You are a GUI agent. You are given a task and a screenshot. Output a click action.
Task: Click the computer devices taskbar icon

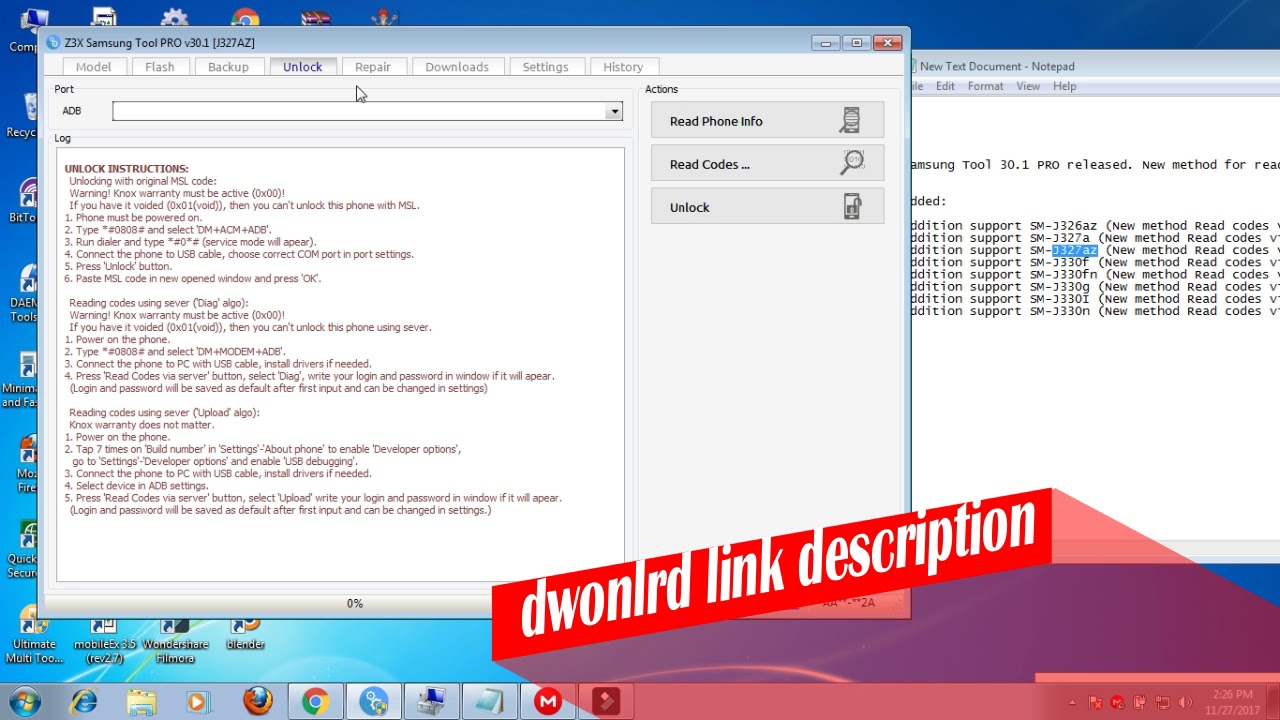pos(432,702)
